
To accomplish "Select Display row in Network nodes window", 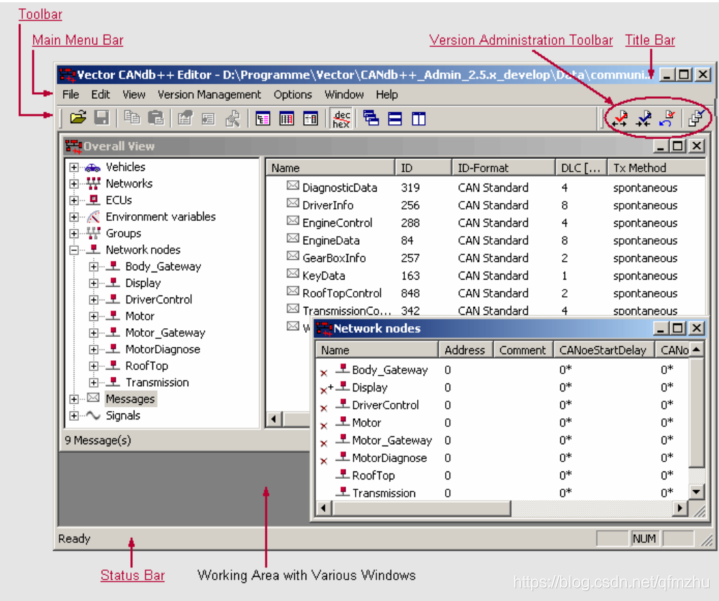I will [503, 387].
